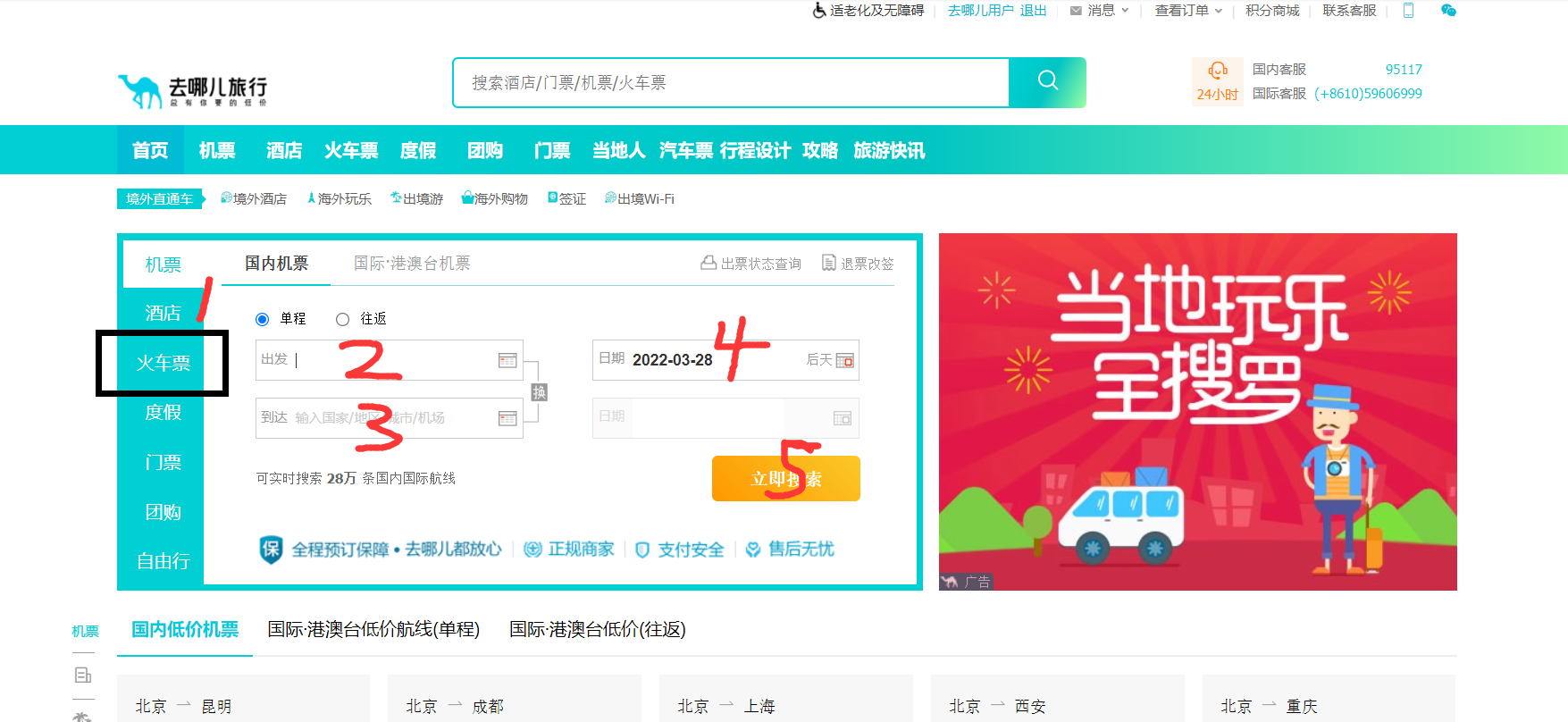Image resolution: width=1568 pixels, height=722 pixels.
Task: Open 积分商城 points mall link
Action: coord(1272,11)
